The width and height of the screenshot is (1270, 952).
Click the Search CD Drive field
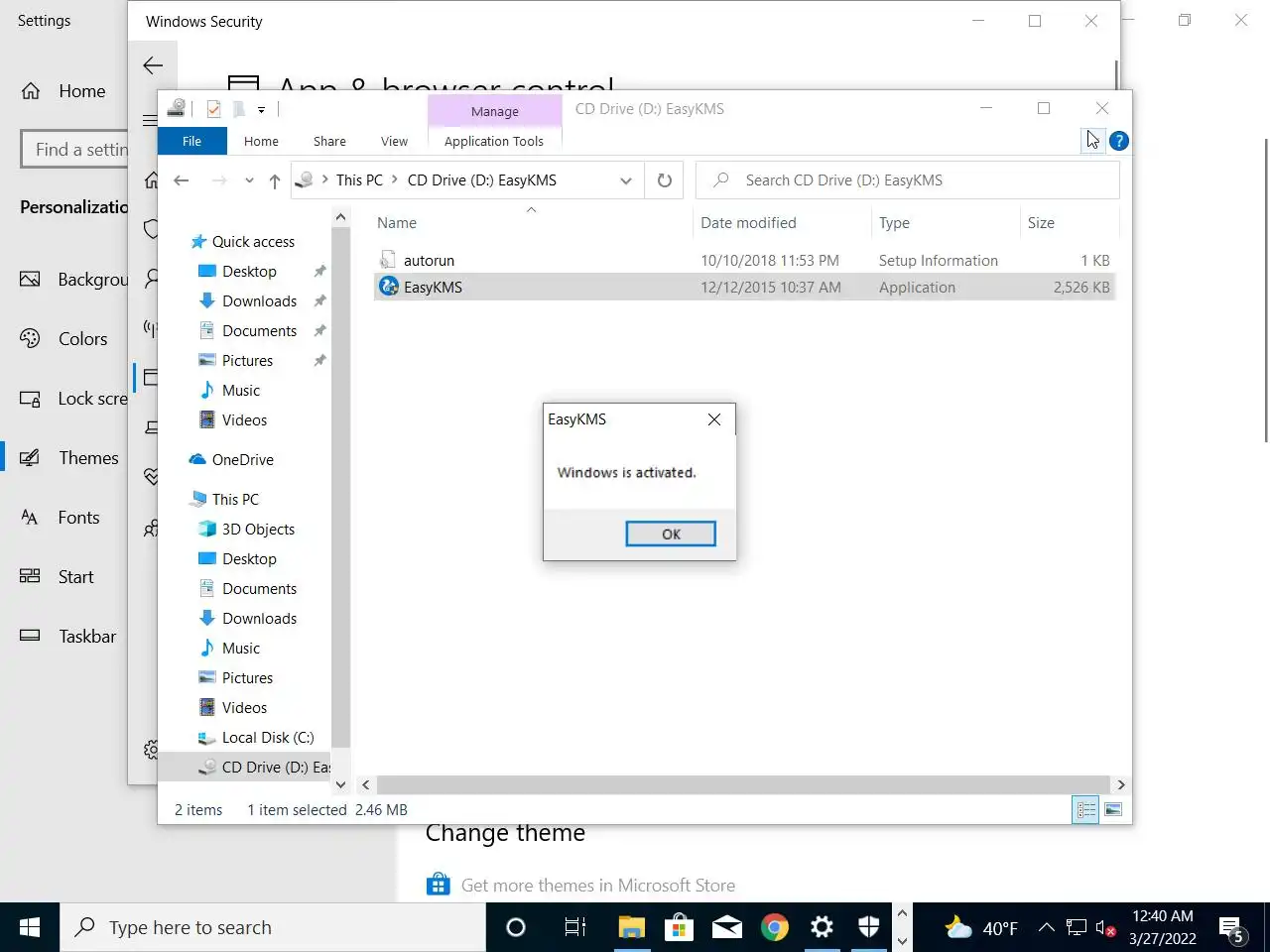[x=908, y=180]
